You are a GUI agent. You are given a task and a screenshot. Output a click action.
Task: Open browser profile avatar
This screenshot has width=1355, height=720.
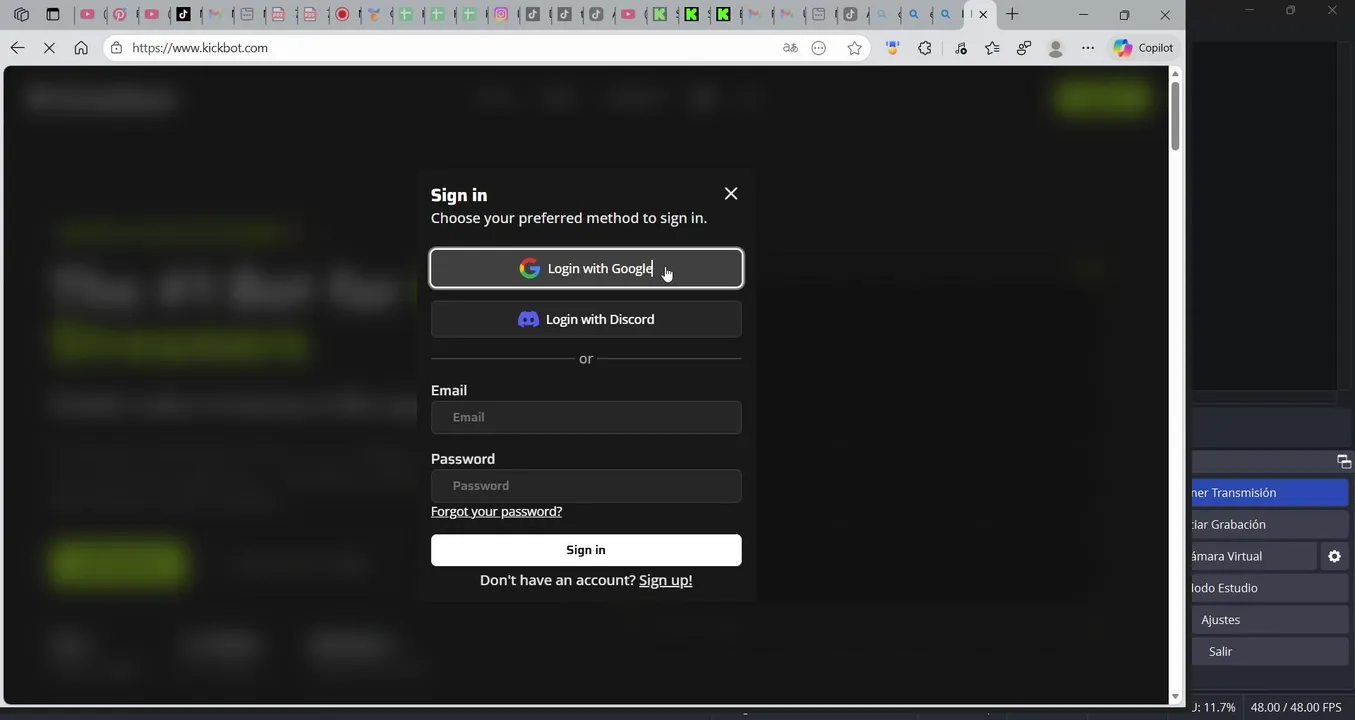click(x=1055, y=48)
